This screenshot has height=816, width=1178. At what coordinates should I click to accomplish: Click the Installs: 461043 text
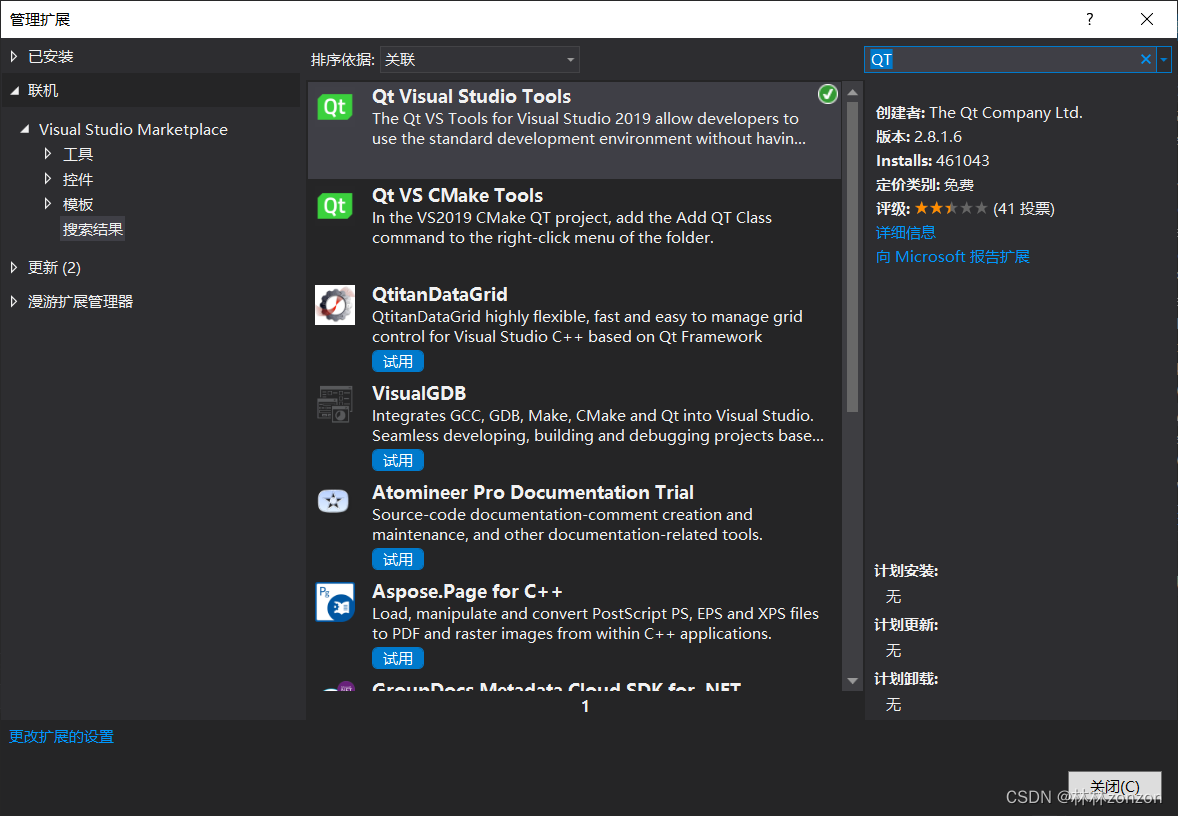click(932, 161)
